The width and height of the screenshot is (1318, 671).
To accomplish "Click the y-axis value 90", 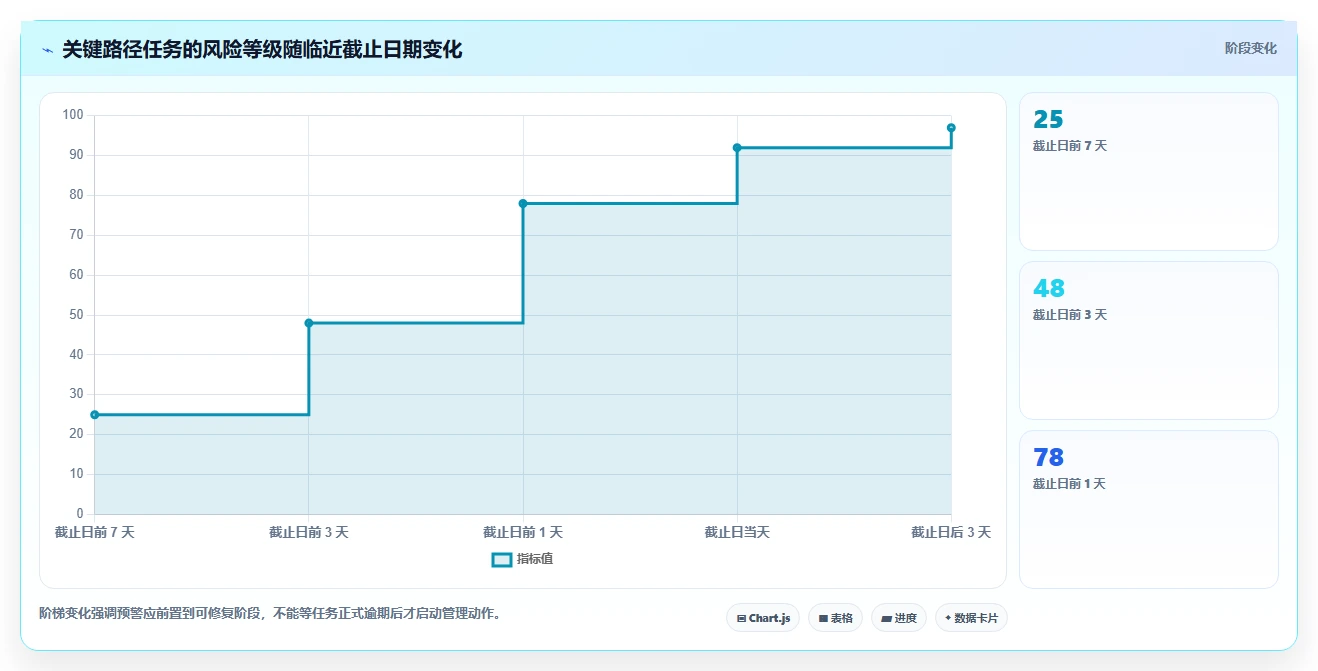I will point(76,155).
